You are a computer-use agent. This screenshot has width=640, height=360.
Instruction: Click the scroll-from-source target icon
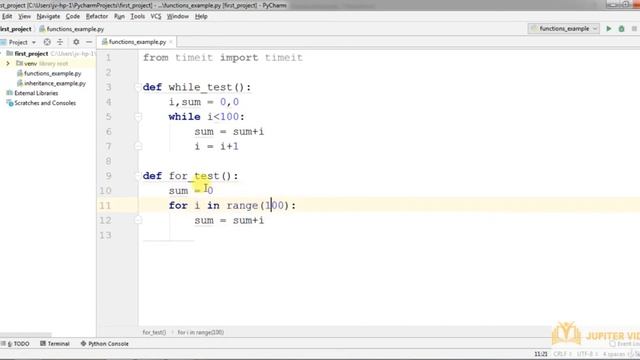(x=47, y=42)
